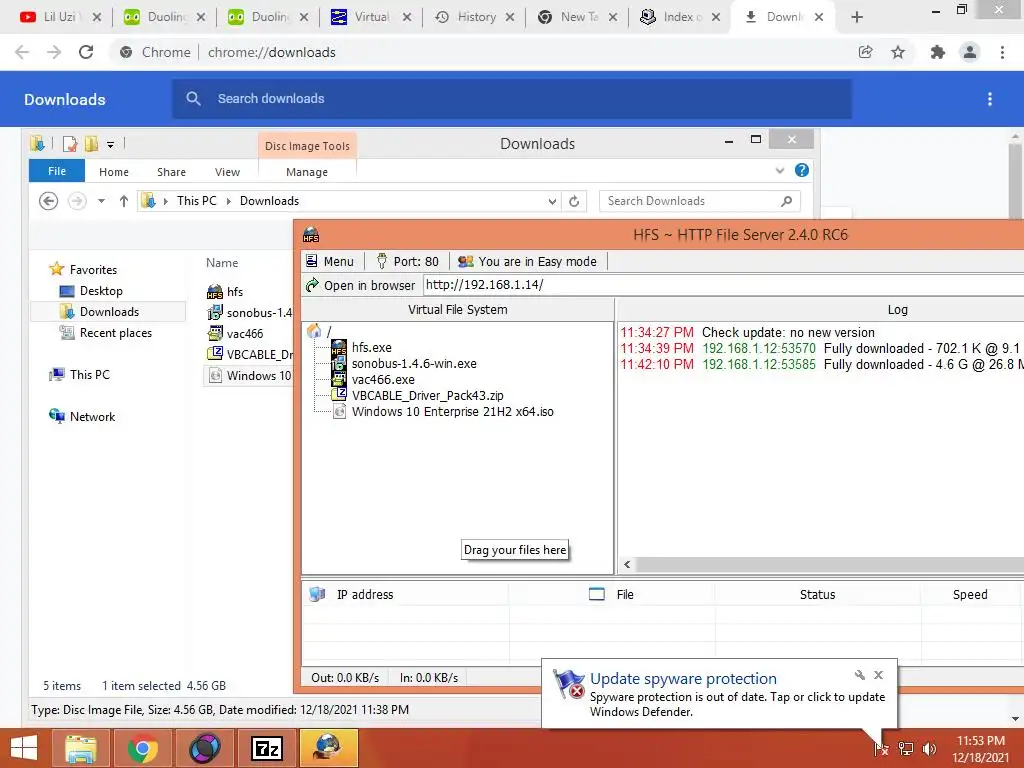Viewport: 1024px width, 768px height.
Task: Click the New folder icon in Explorer quick access toolbar
Action: tap(91, 144)
